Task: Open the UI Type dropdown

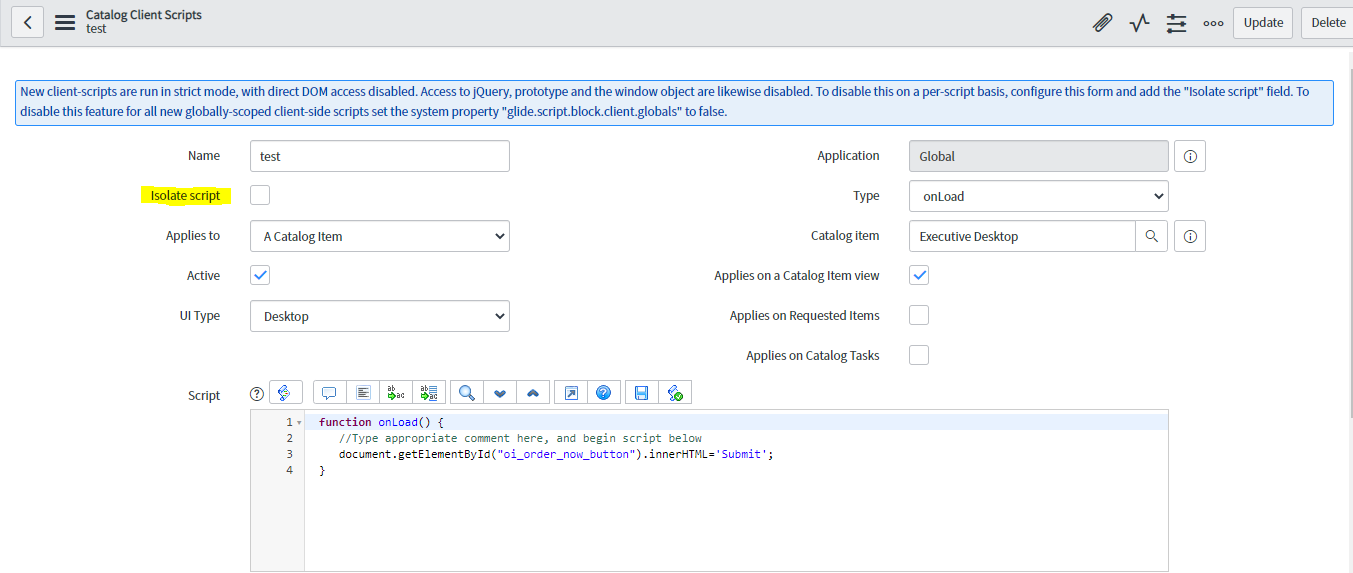Action: [x=380, y=316]
